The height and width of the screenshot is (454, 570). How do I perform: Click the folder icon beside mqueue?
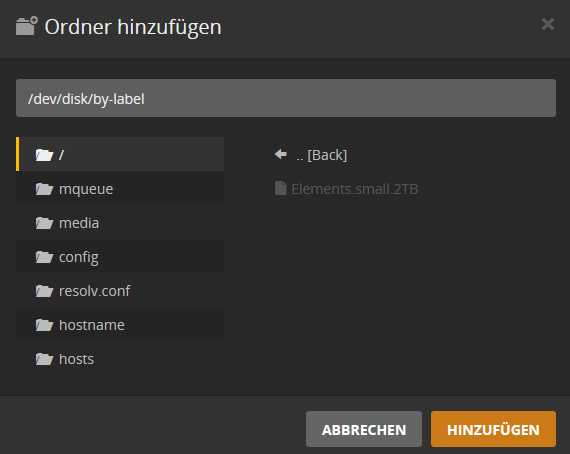tap(44, 189)
